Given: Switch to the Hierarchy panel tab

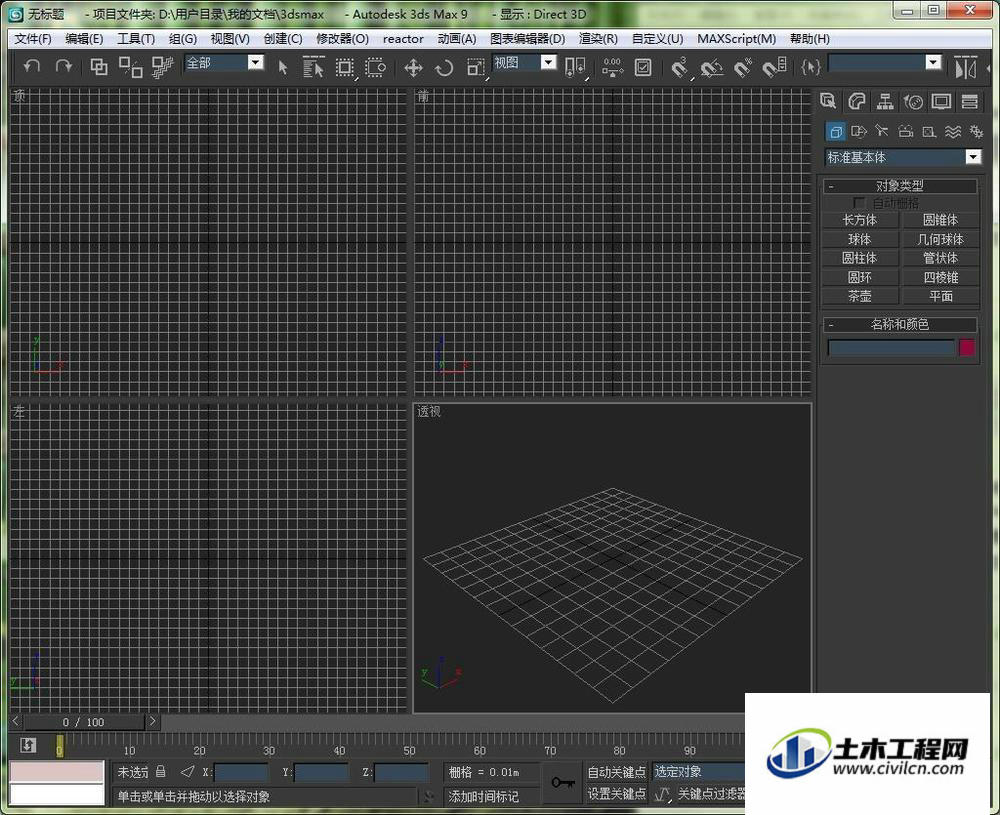Looking at the screenshot, I should [x=885, y=101].
